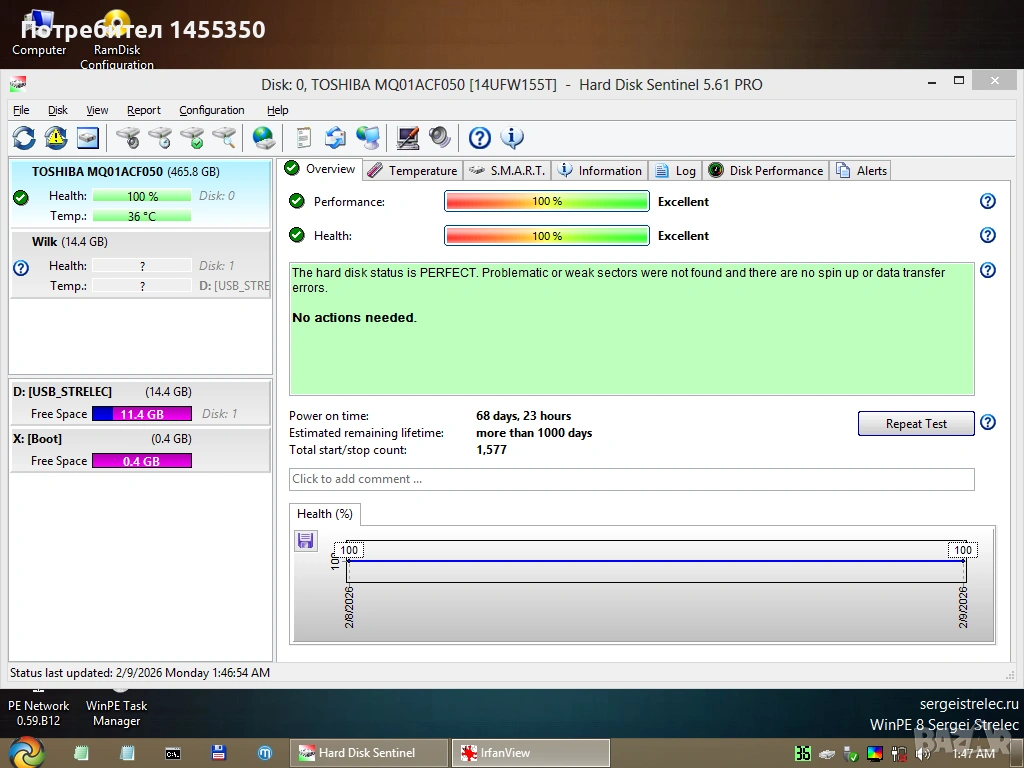The width and height of the screenshot is (1024, 768).
Task: Switch to the Temperature tab
Action: coord(412,170)
